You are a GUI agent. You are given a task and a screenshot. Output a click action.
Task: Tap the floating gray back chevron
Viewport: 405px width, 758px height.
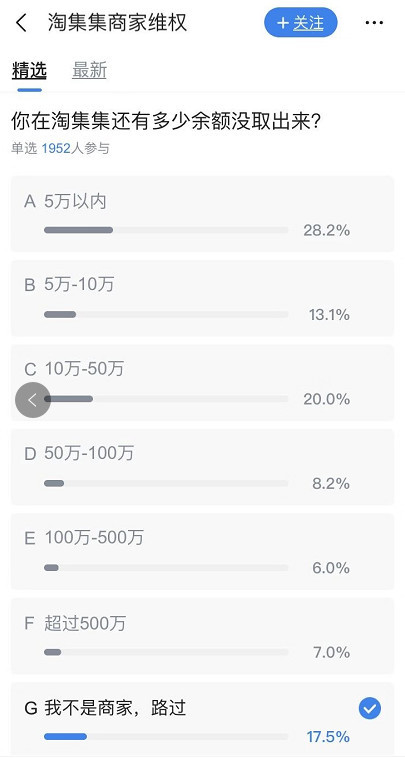33,400
